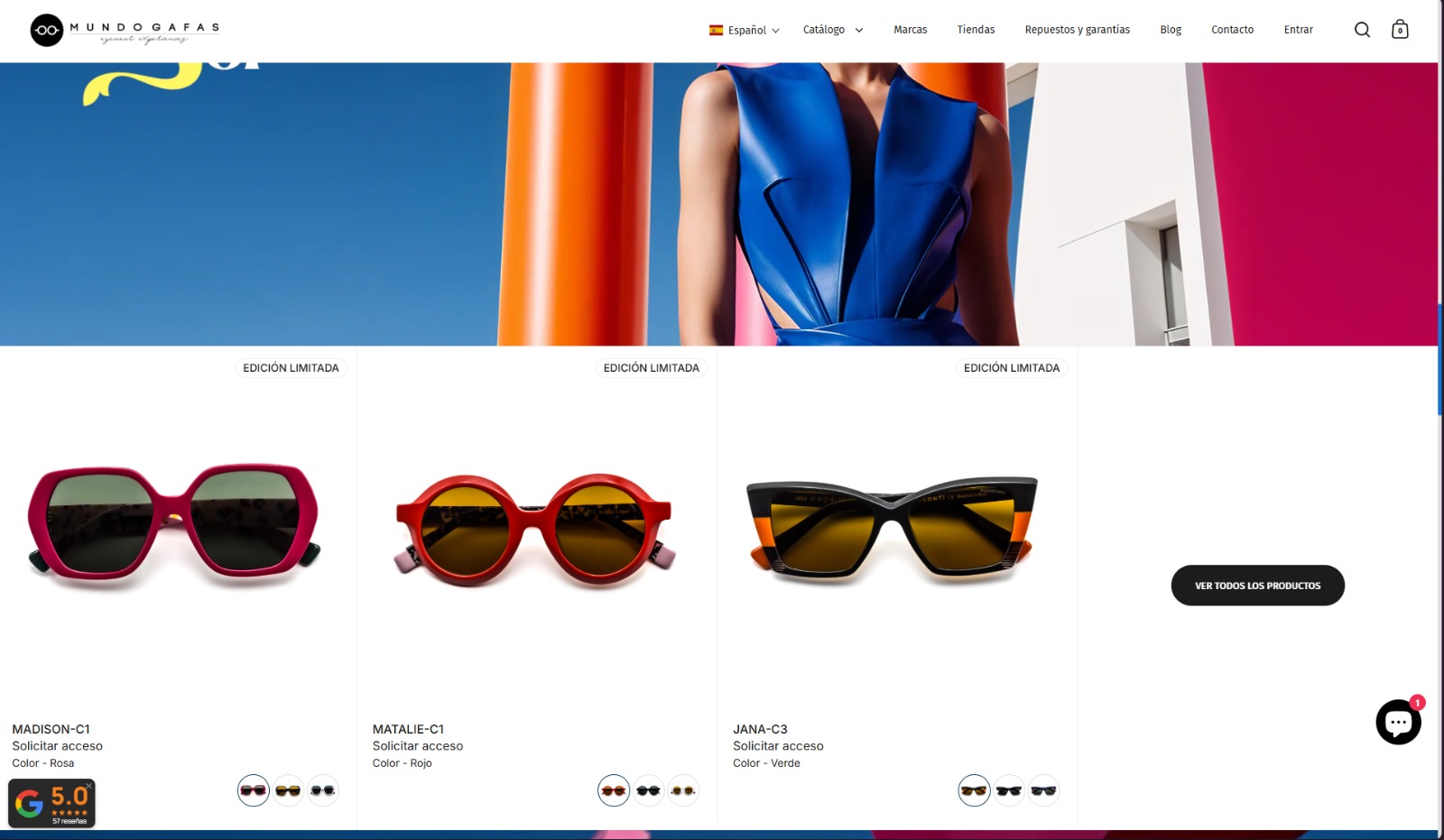Click Solicitar acceso under MADISON-C1

tap(57, 746)
